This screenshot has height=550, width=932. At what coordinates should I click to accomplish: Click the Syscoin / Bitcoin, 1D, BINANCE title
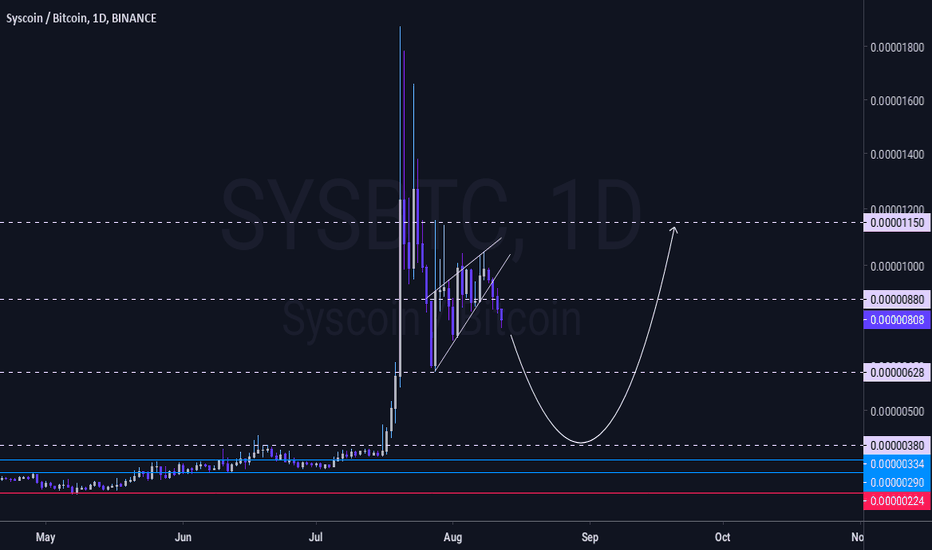click(x=81, y=18)
